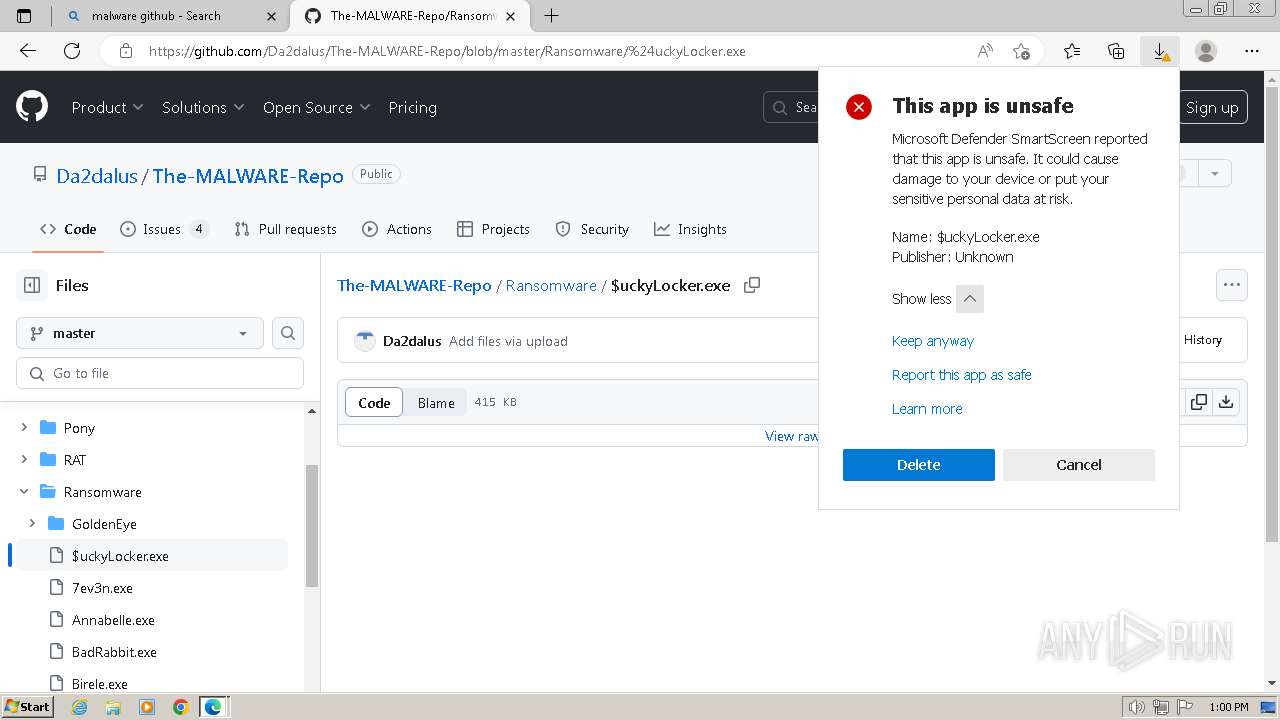Screen dimensions: 1280x720
Task: Open a new browser tab
Action: [551, 15]
